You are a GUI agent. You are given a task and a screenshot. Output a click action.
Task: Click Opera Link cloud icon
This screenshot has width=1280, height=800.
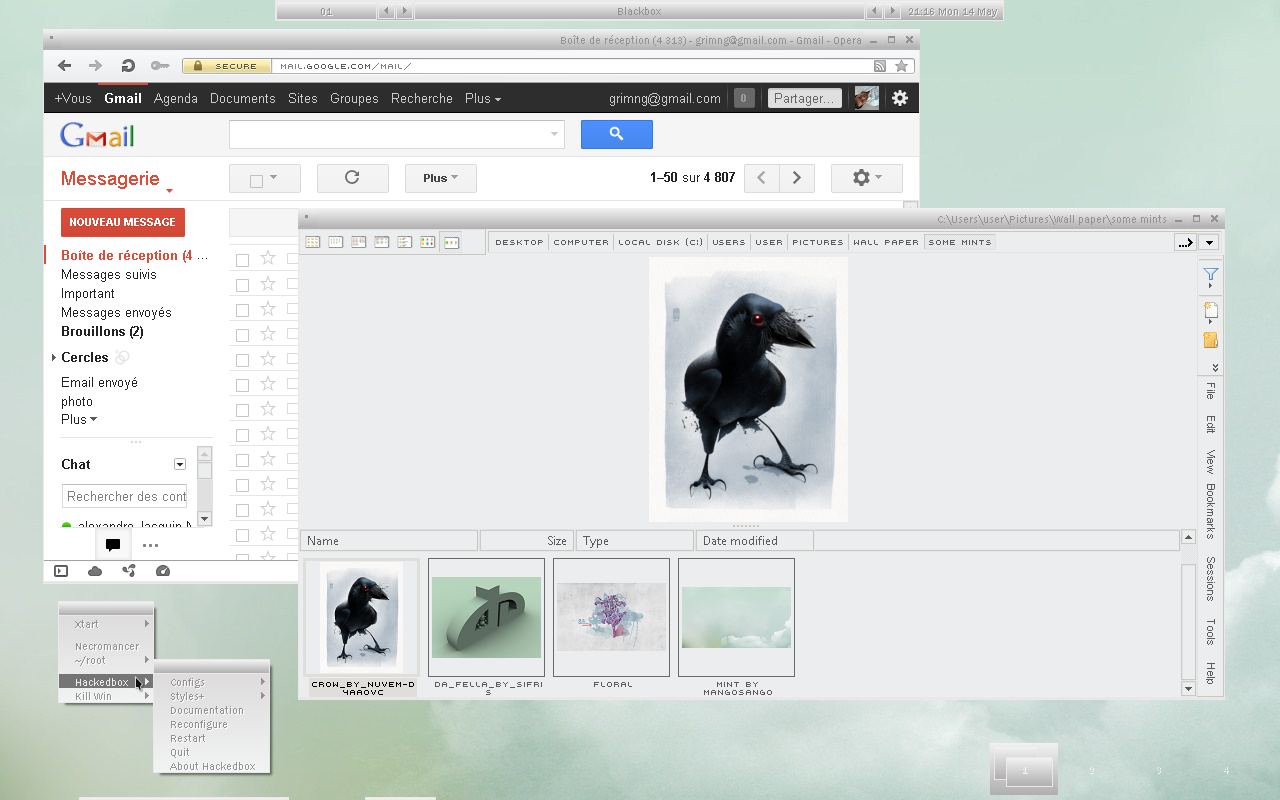click(95, 571)
